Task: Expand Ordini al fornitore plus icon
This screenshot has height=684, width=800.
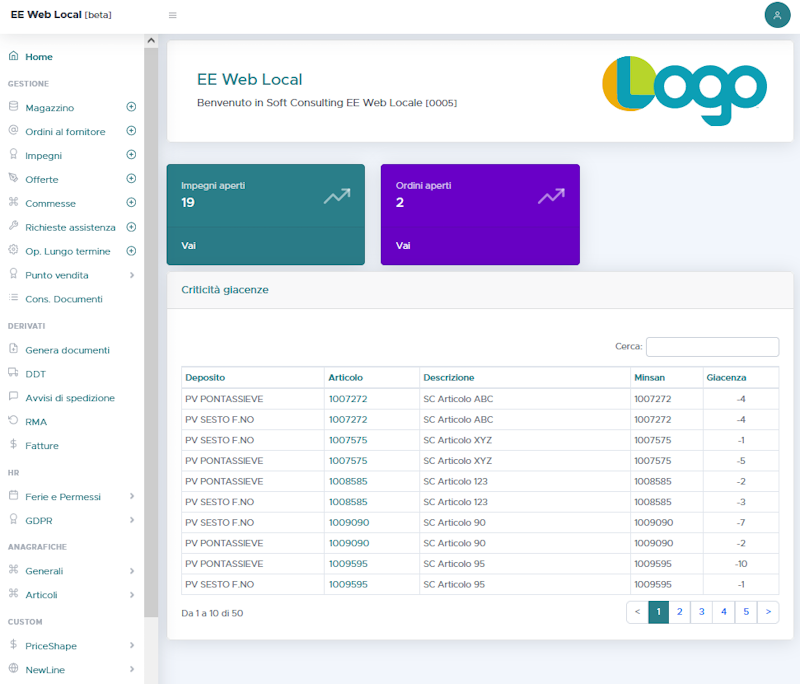Action: (131, 131)
